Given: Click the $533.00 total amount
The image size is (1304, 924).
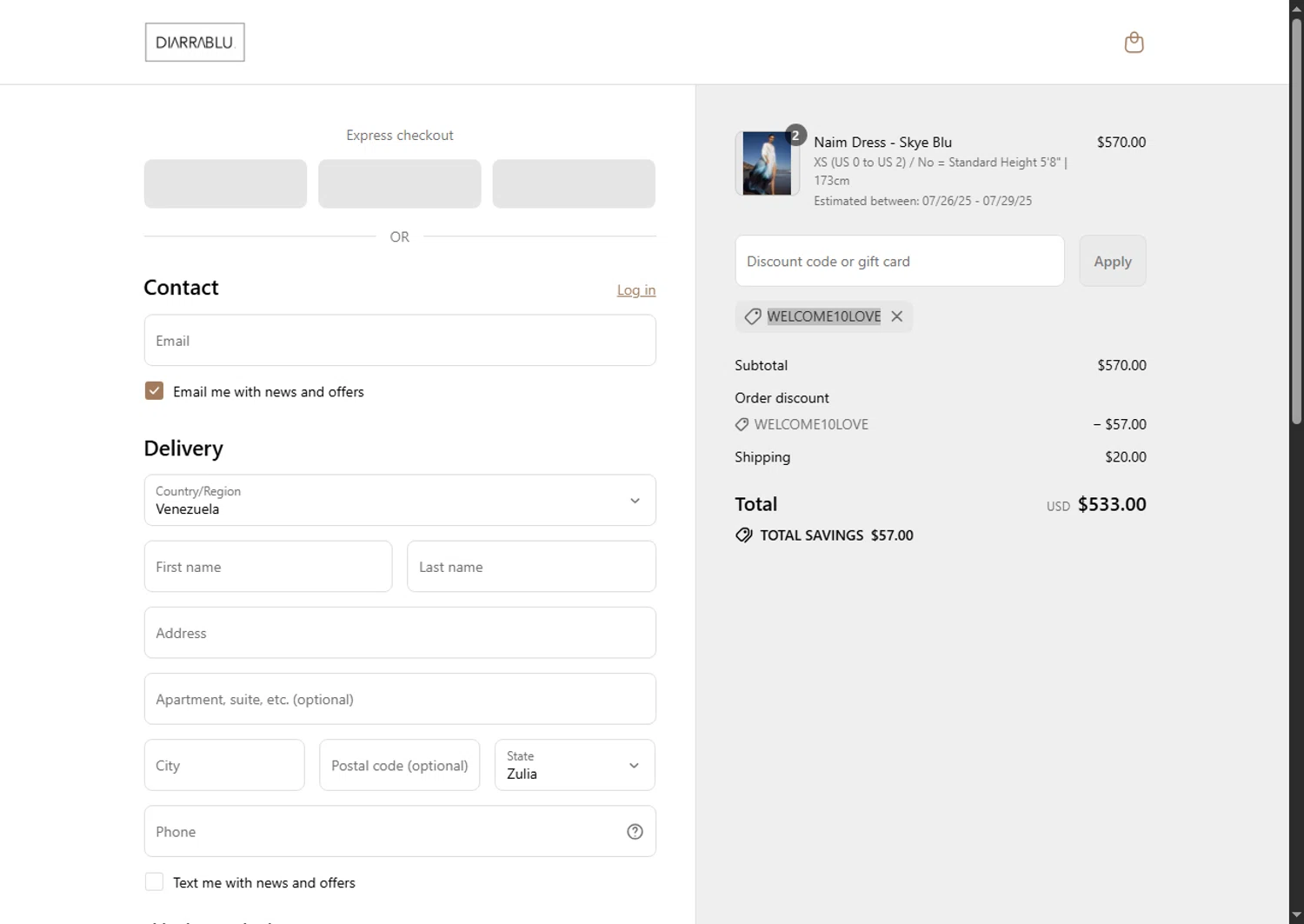Looking at the screenshot, I should coord(1112,504).
